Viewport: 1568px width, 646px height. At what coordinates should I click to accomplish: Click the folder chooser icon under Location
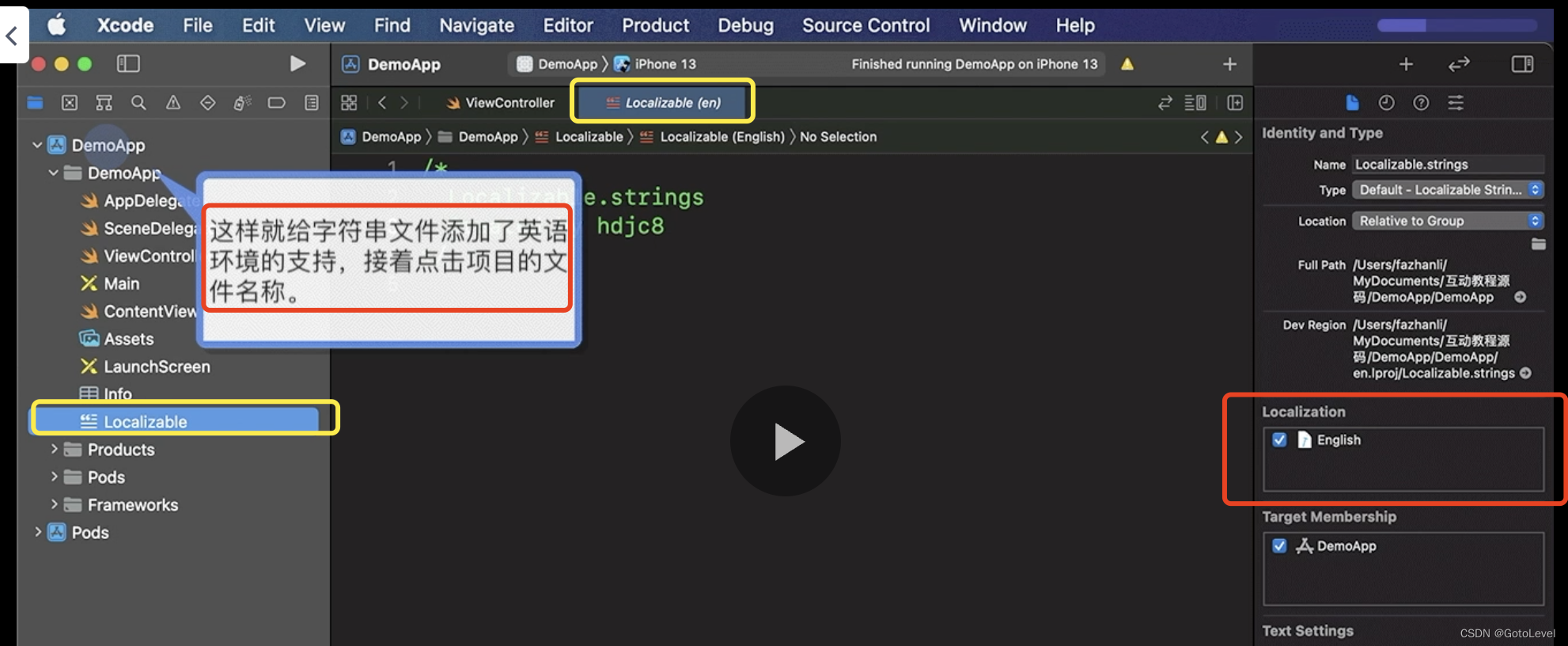coord(1538,244)
